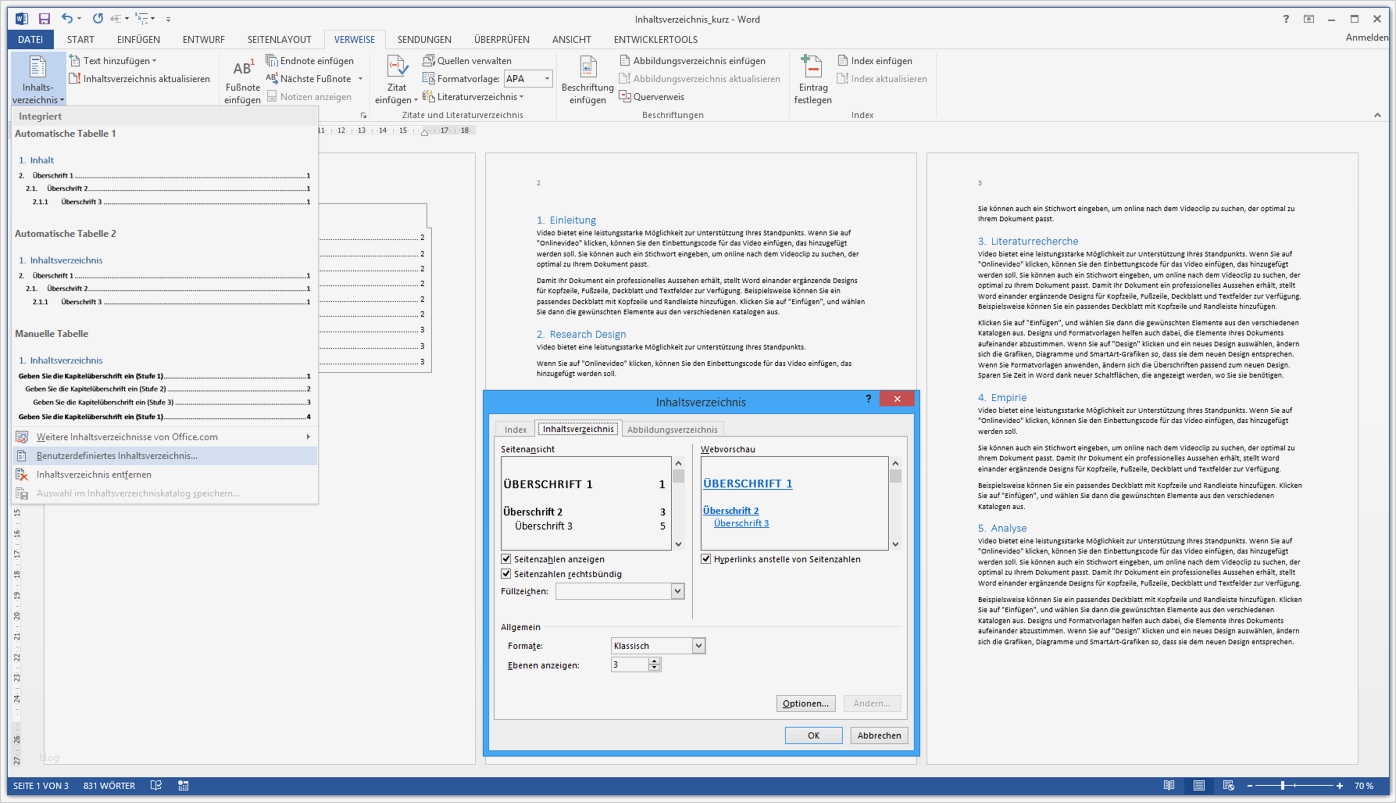Click the Save icon in quick access toolbar
The height and width of the screenshot is (803, 1396).
tap(44, 19)
